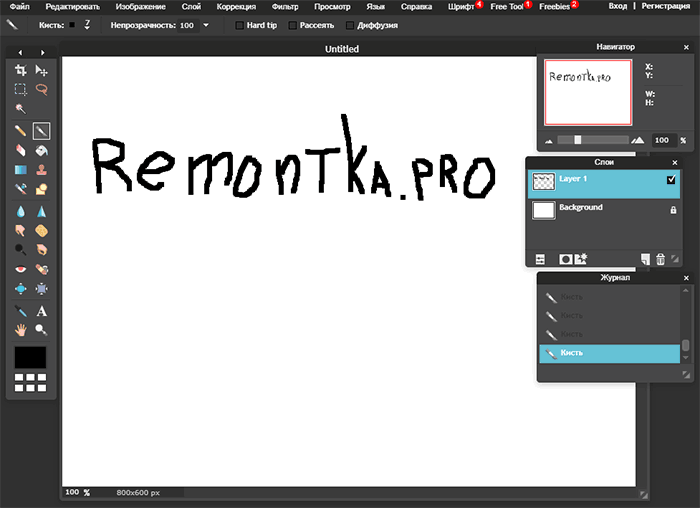Open the Коррекция menu
The width and height of the screenshot is (700, 508).
pos(236,6)
